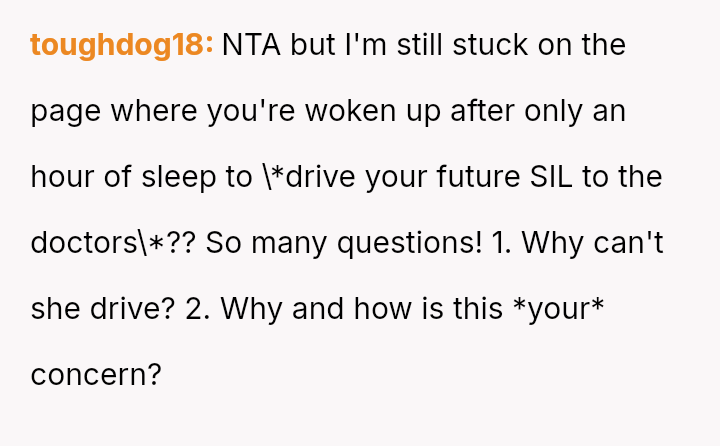Open the toughdog18 user profile link
720x446 pixels.
(121, 45)
